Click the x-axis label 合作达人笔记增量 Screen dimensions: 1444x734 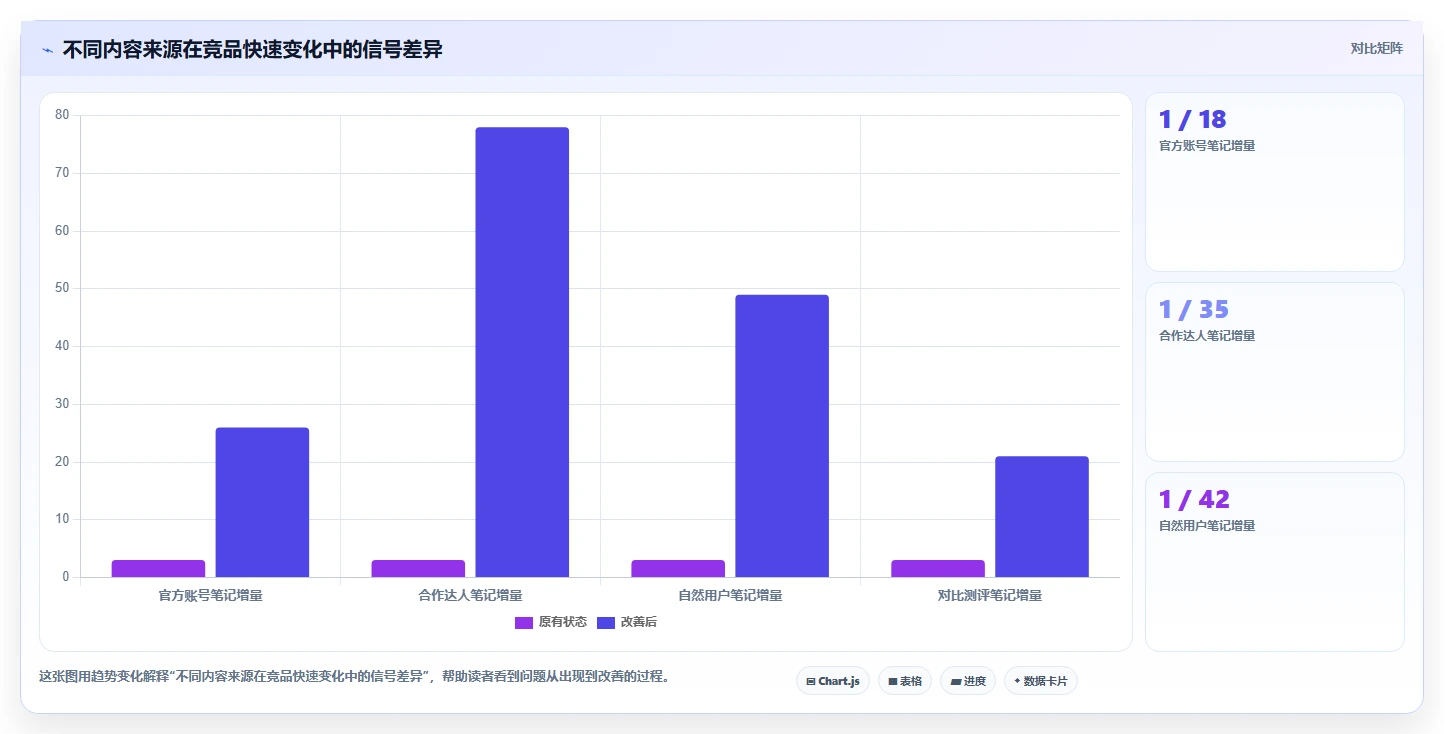point(470,596)
